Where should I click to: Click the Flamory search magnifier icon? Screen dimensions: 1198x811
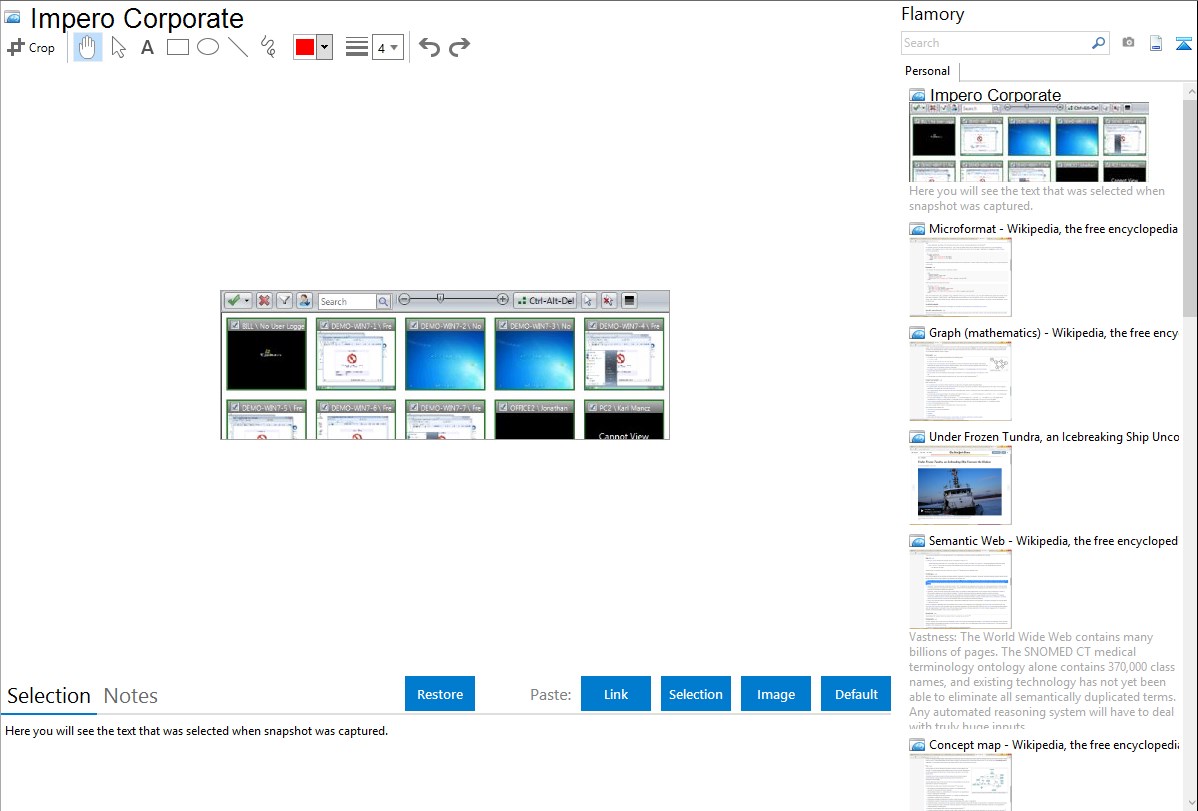1098,43
